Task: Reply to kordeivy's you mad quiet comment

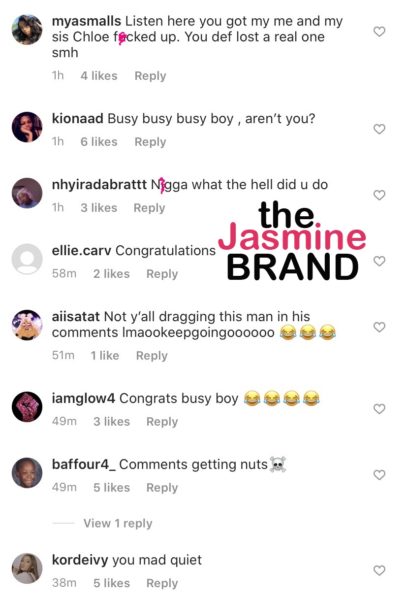Action: coord(162,583)
